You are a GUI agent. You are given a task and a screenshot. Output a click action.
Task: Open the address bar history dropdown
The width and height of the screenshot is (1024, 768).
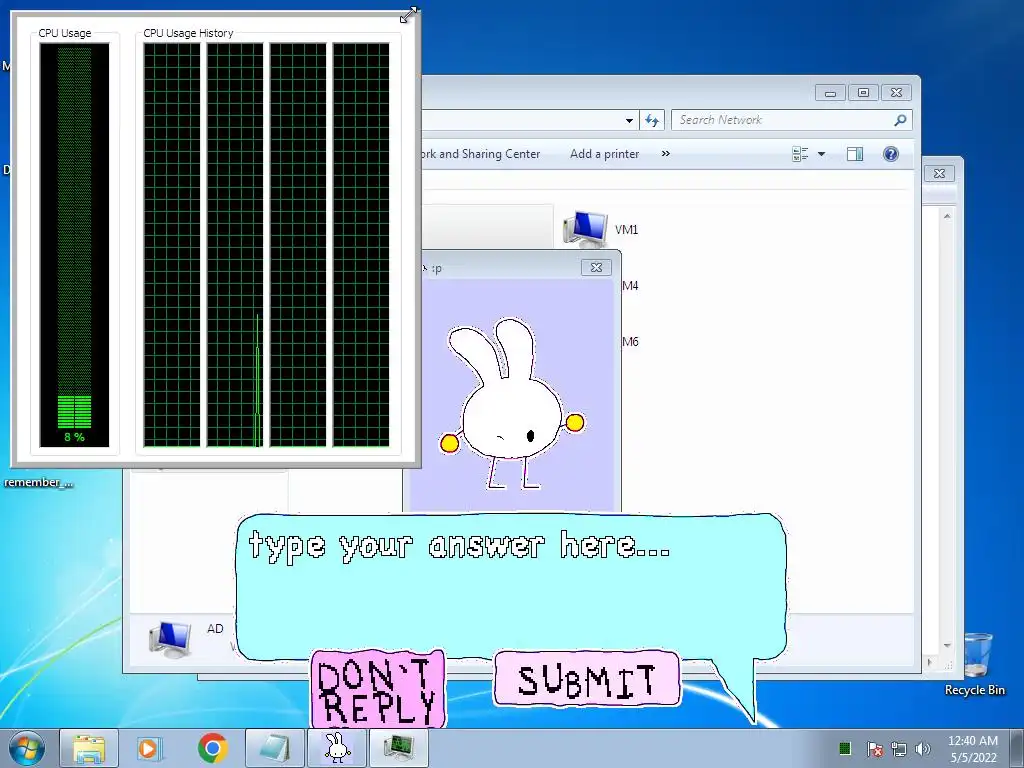click(629, 120)
